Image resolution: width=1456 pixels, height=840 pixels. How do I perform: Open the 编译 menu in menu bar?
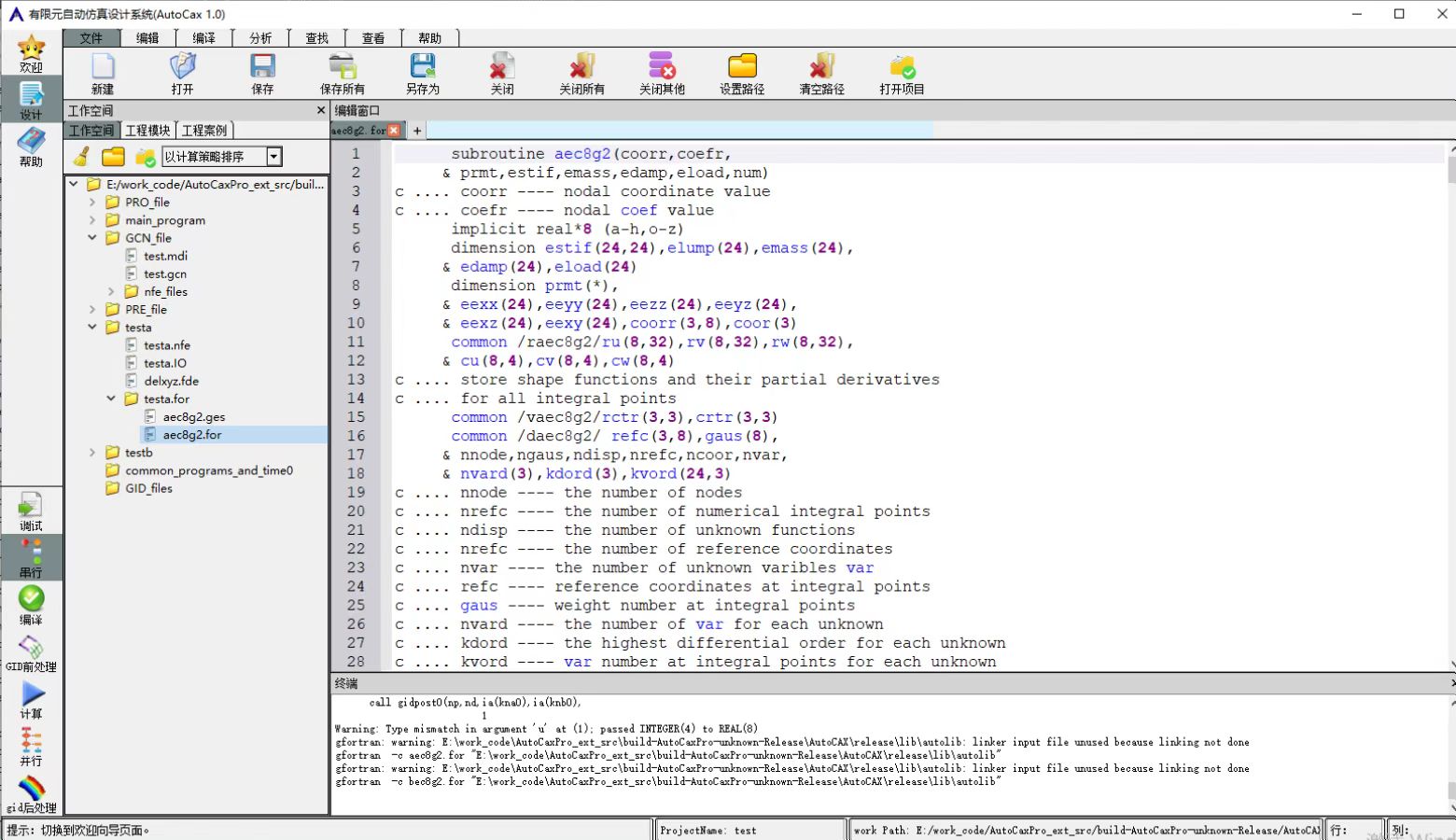[203, 38]
